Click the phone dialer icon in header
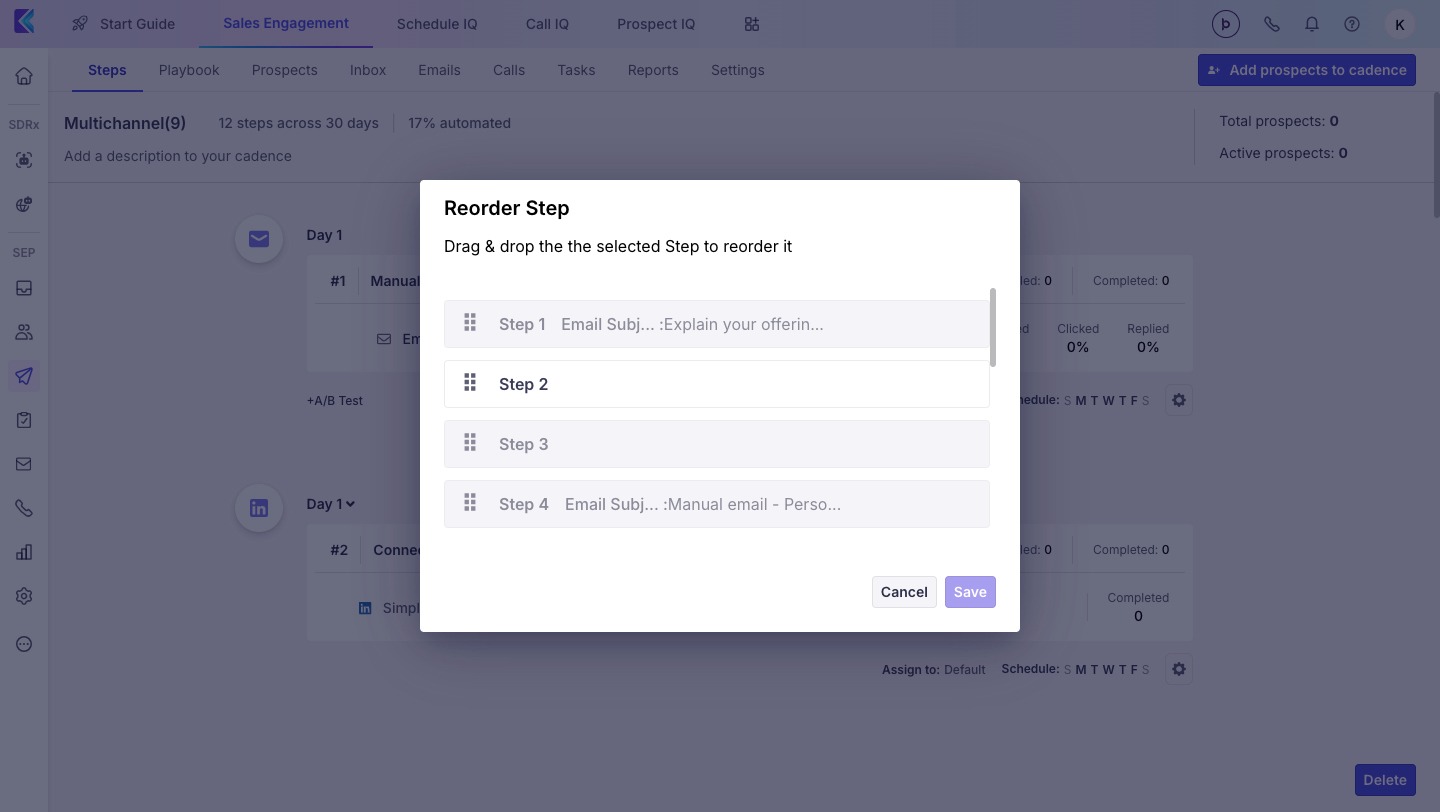This screenshot has height=812, width=1440. (1272, 24)
